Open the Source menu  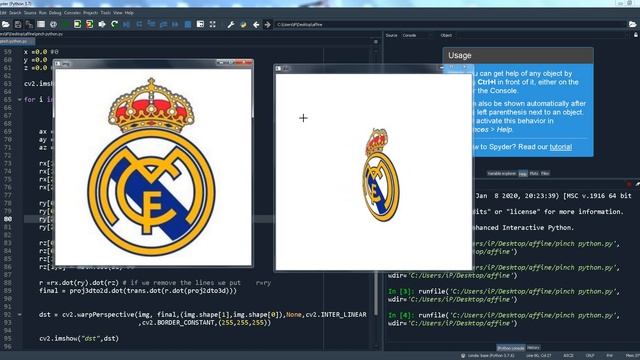(30, 13)
